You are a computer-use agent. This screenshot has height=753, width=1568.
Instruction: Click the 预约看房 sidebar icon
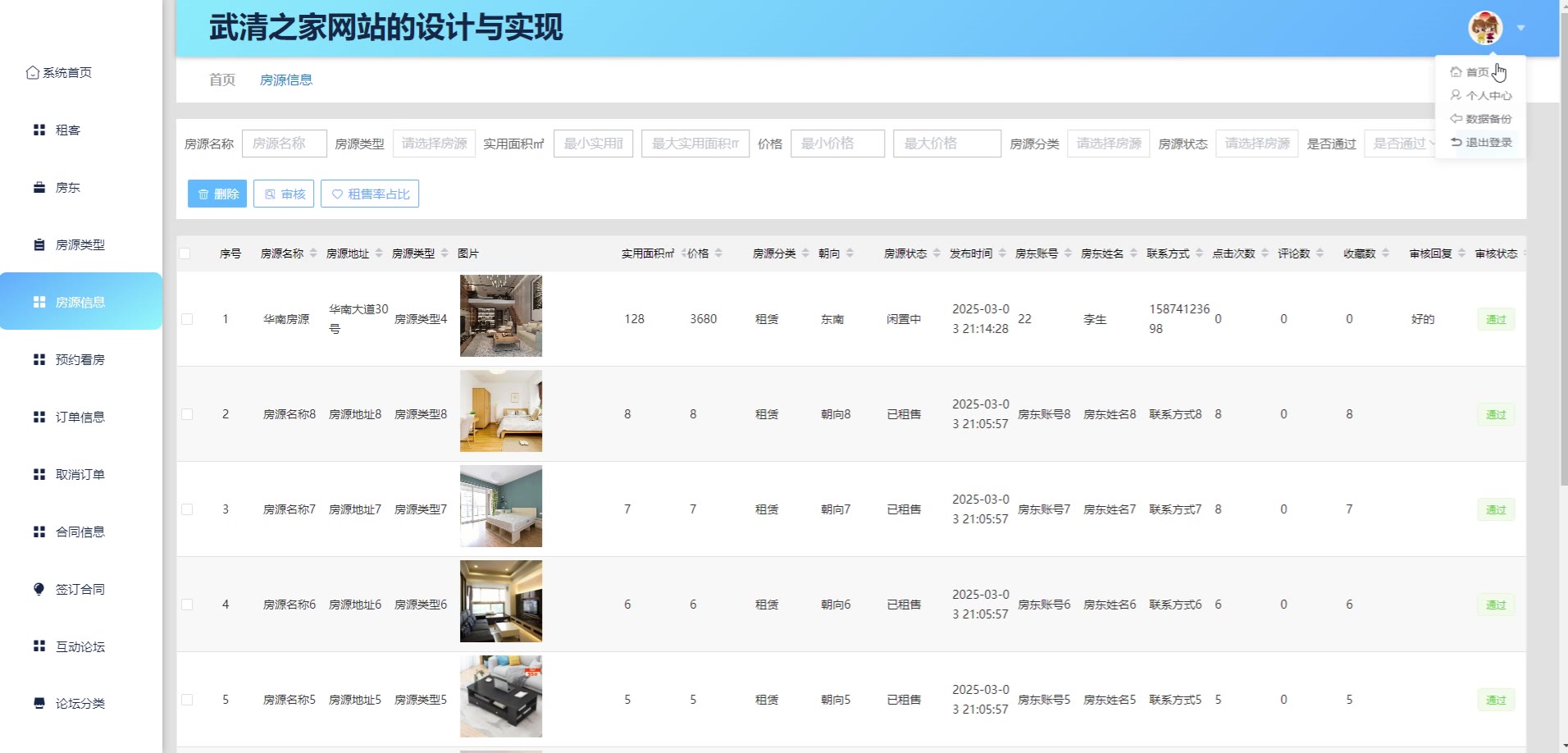pyautogui.click(x=39, y=359)
